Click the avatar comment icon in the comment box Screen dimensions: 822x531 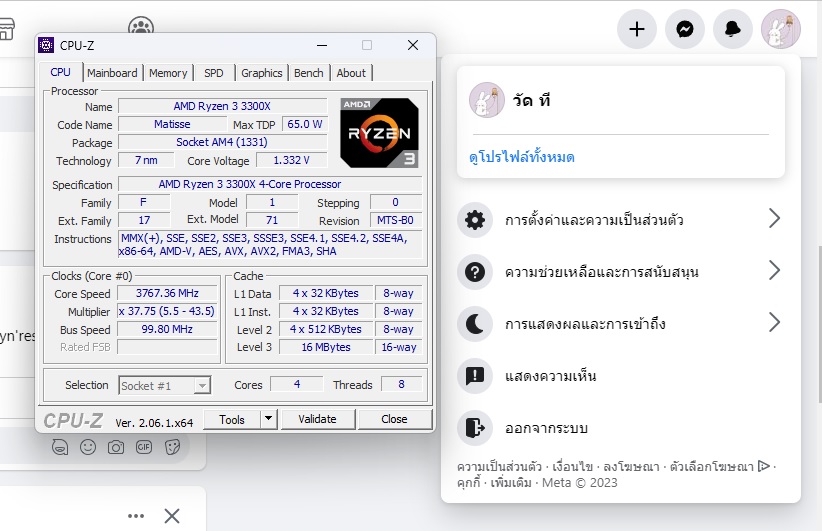point(60,447)
